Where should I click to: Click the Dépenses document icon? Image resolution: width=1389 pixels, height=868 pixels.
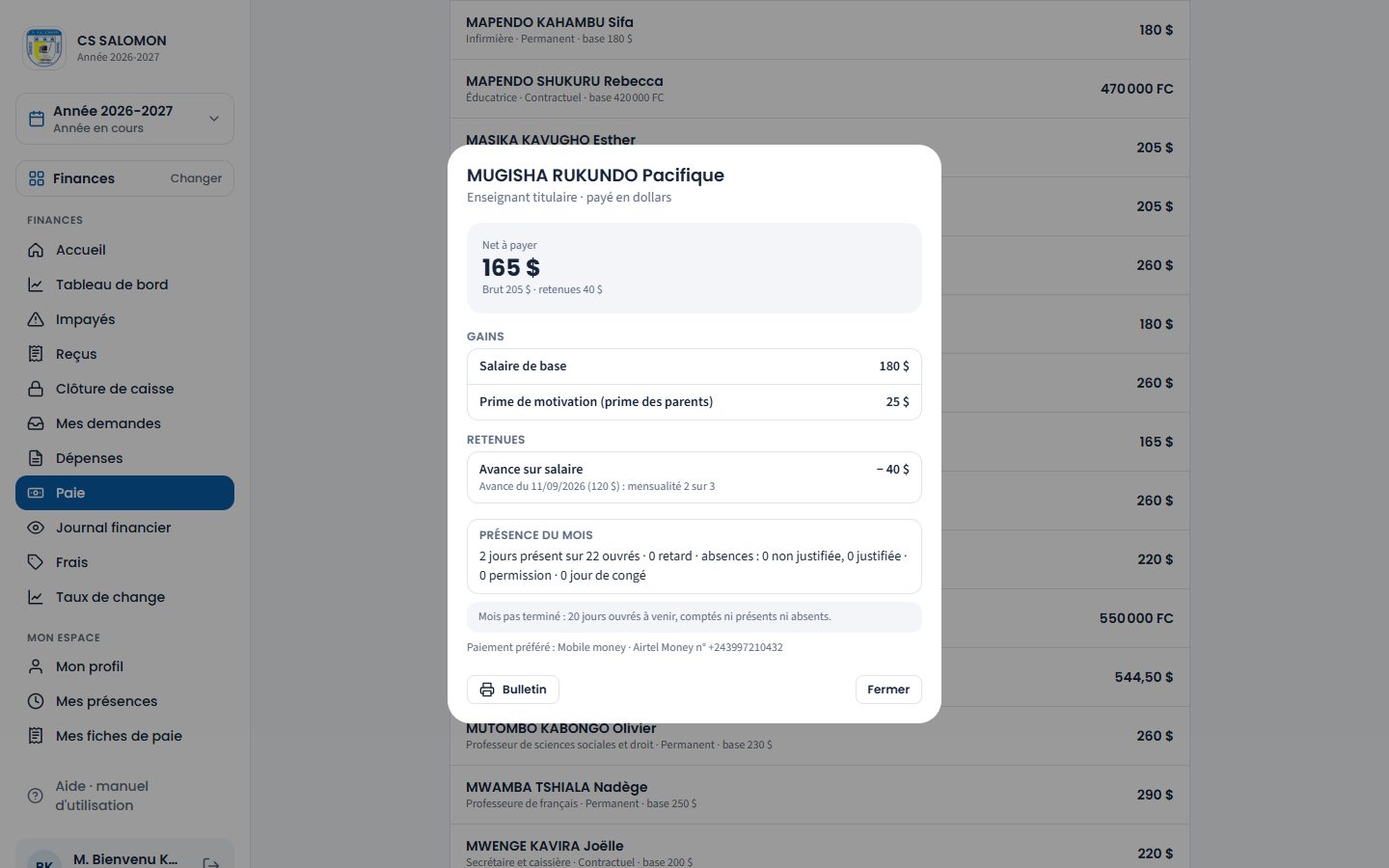[x=36, y=458]
